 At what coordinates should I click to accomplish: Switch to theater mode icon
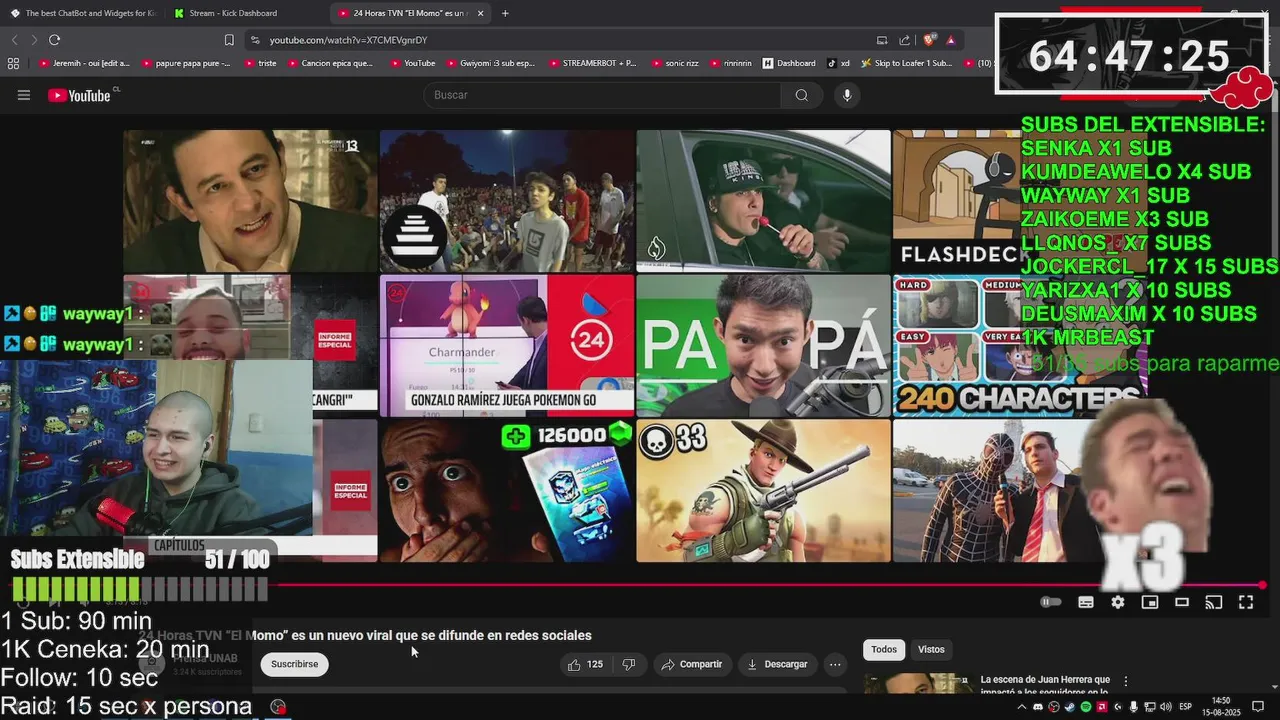point(1182,602)
